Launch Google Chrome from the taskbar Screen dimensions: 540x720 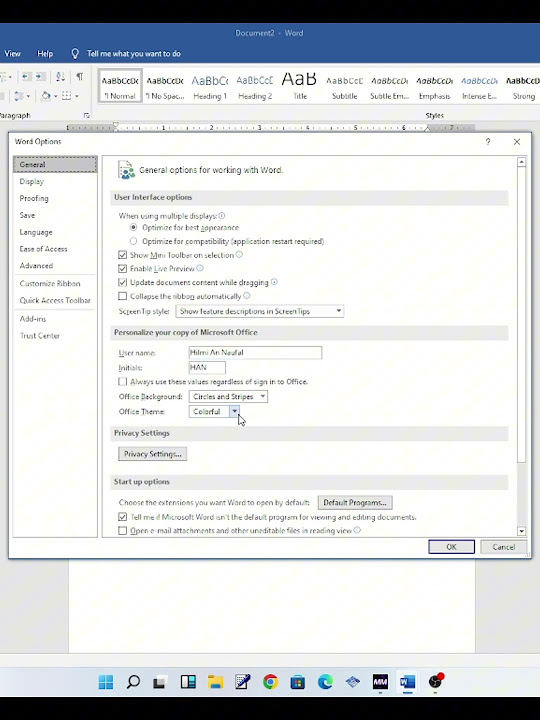click(270, 682)
